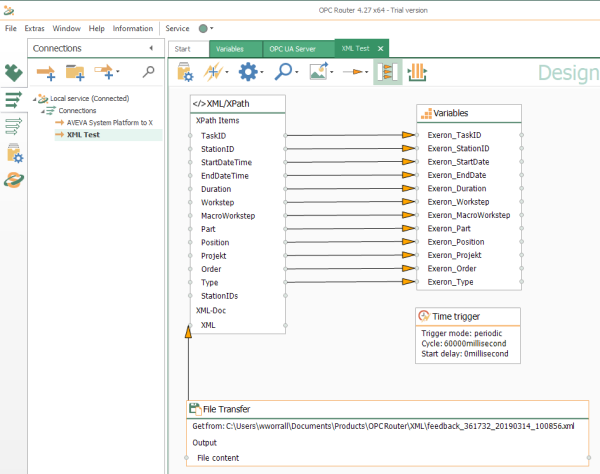Screen dimensions: 600x474
Task: Open the search magnifier in Connections panel
Action: pos(148,72)
